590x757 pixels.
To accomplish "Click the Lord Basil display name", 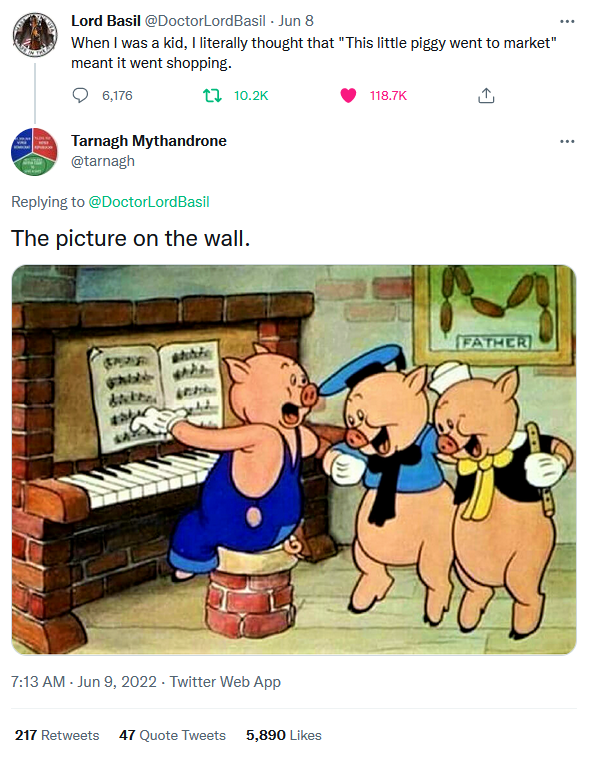I will tap(106, 21).
